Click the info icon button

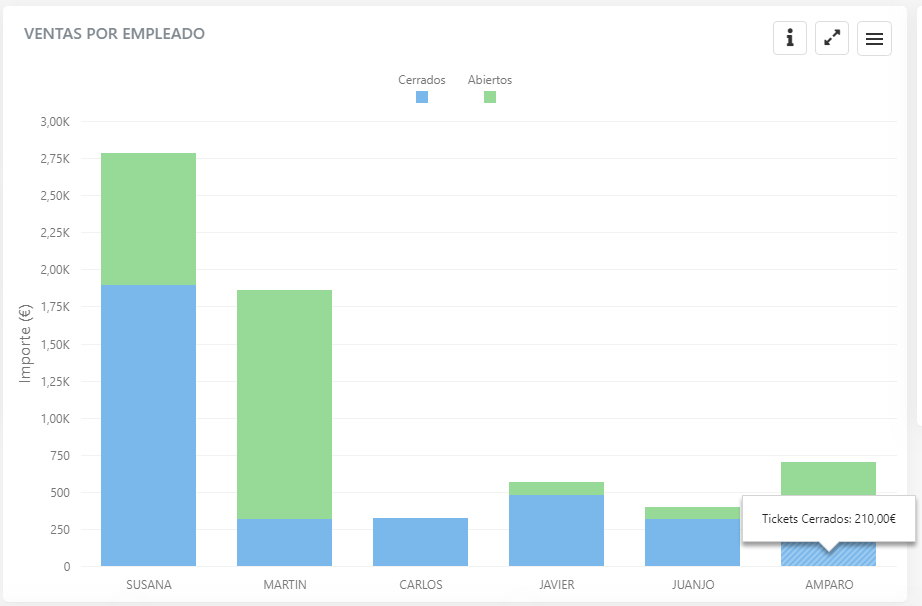tap(790, 38)
